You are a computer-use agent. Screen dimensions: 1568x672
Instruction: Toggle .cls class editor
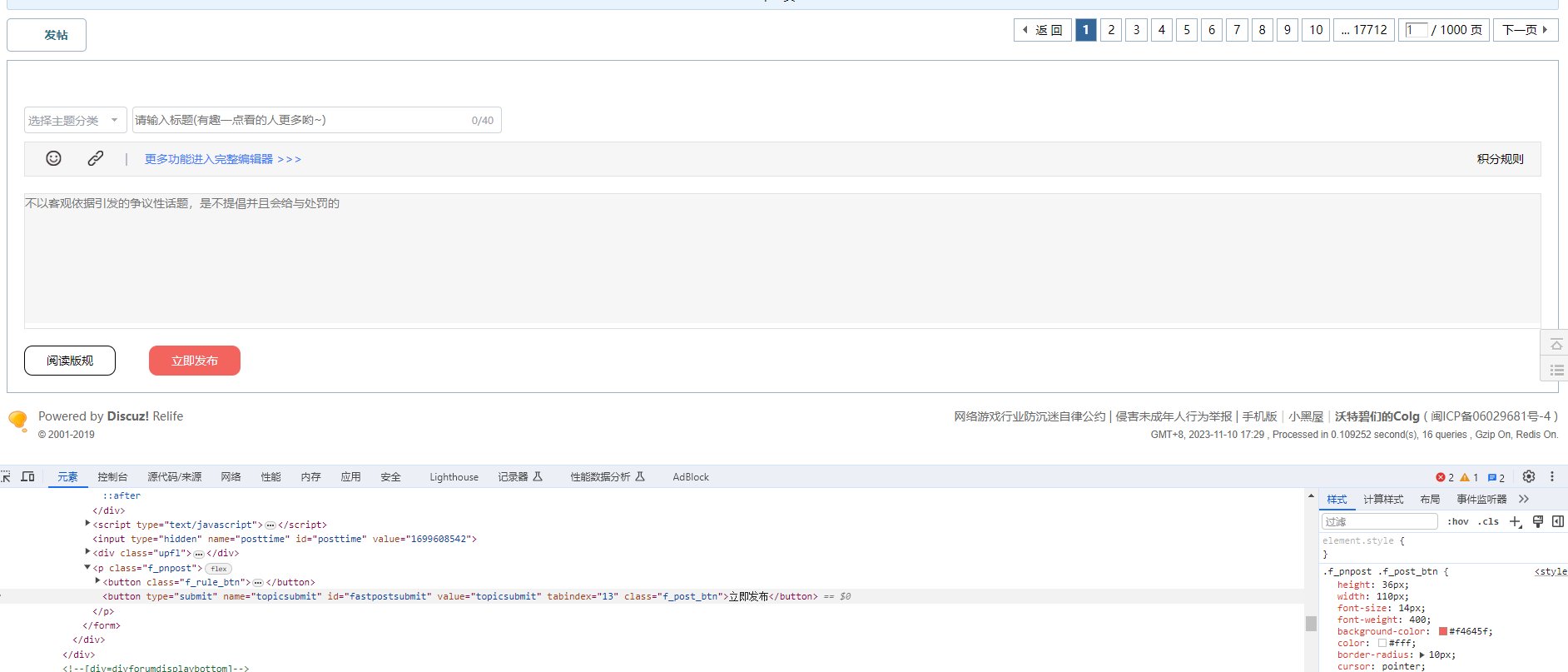point(1488,522)
